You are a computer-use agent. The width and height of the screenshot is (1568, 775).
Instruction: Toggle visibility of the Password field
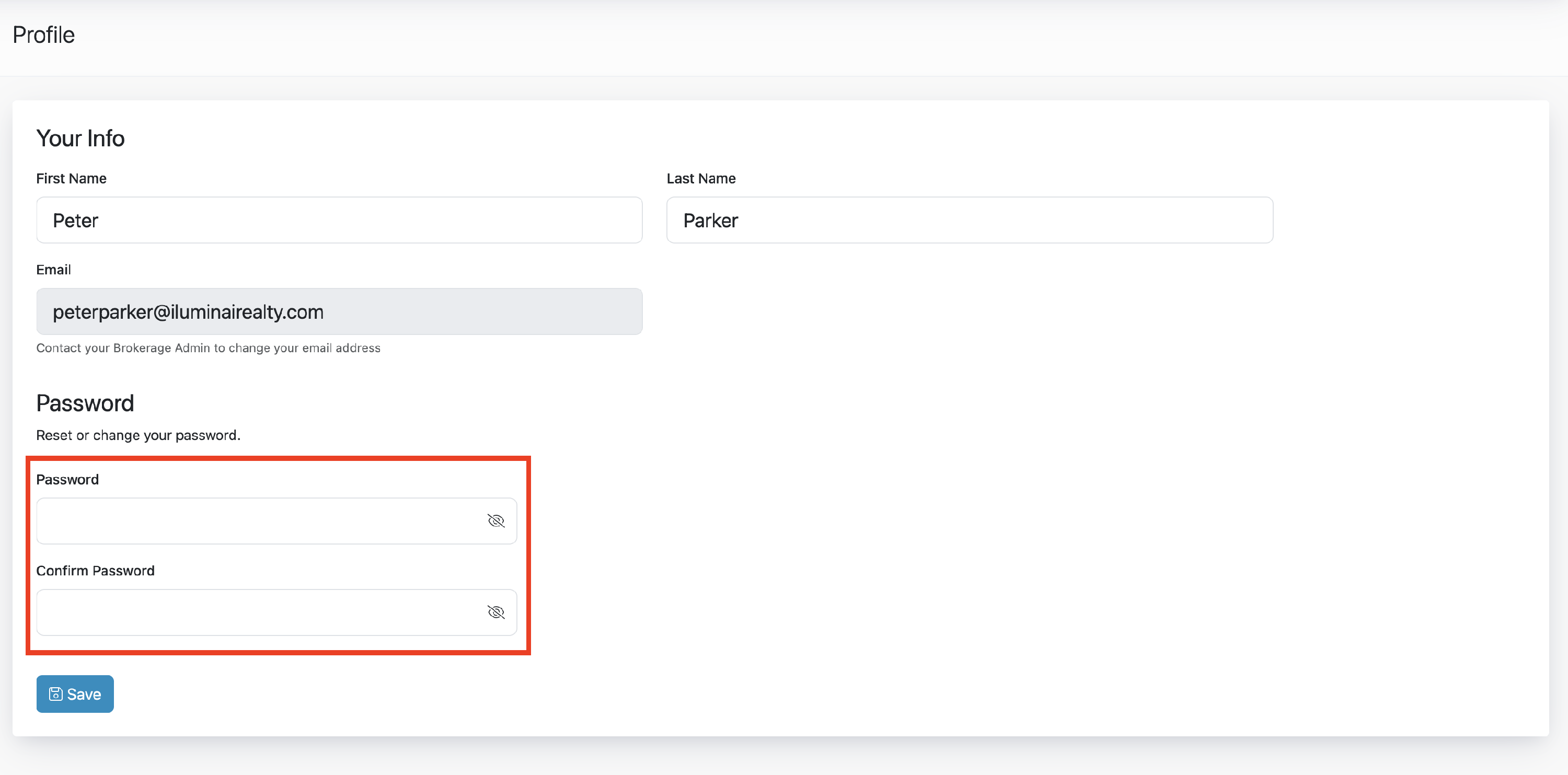[496, 520]
